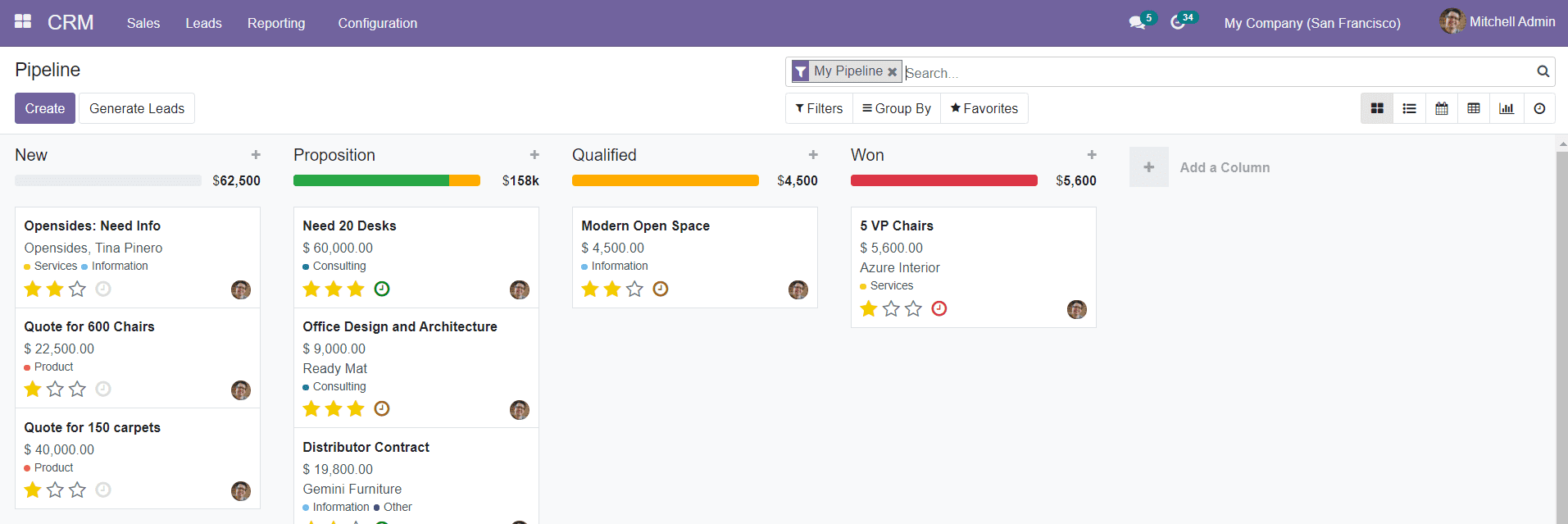Click the red Won stage progress bar
The width and height of the screenshot is (1568, 524).
pos(943,180)
